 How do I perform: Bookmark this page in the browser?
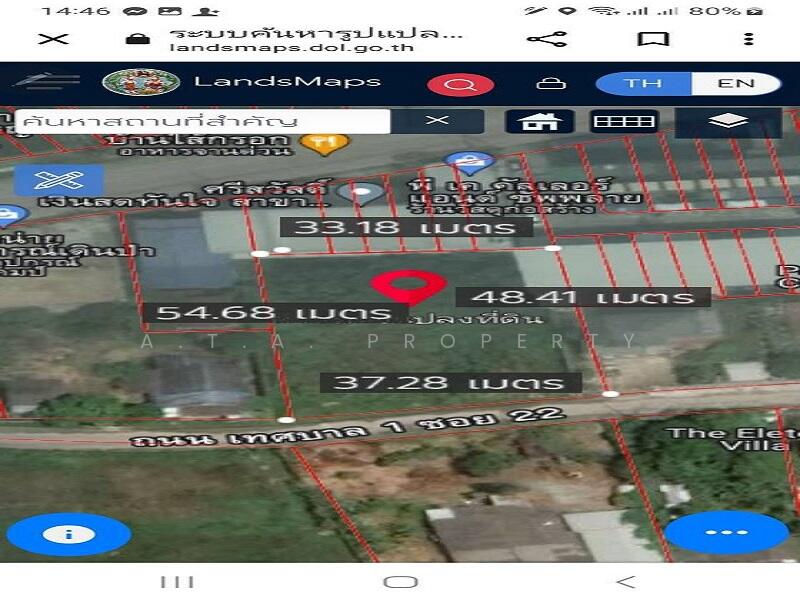[x=653, y=39]
